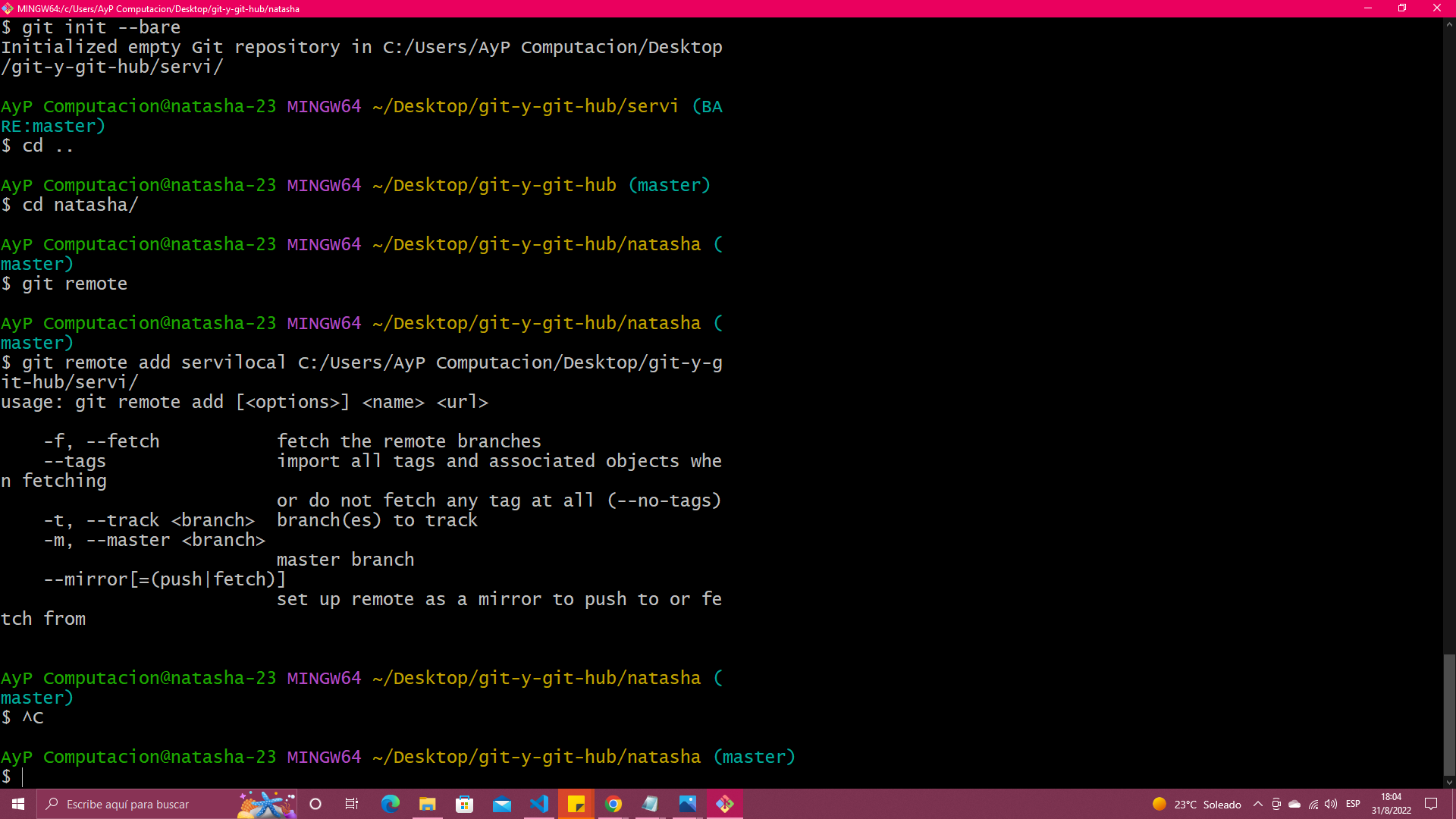The height and width of the screenshot is (819, 1456).
Task: Click 'fetch the remote branches' description text
Action: pyautogui.click(x=409, y=441)
